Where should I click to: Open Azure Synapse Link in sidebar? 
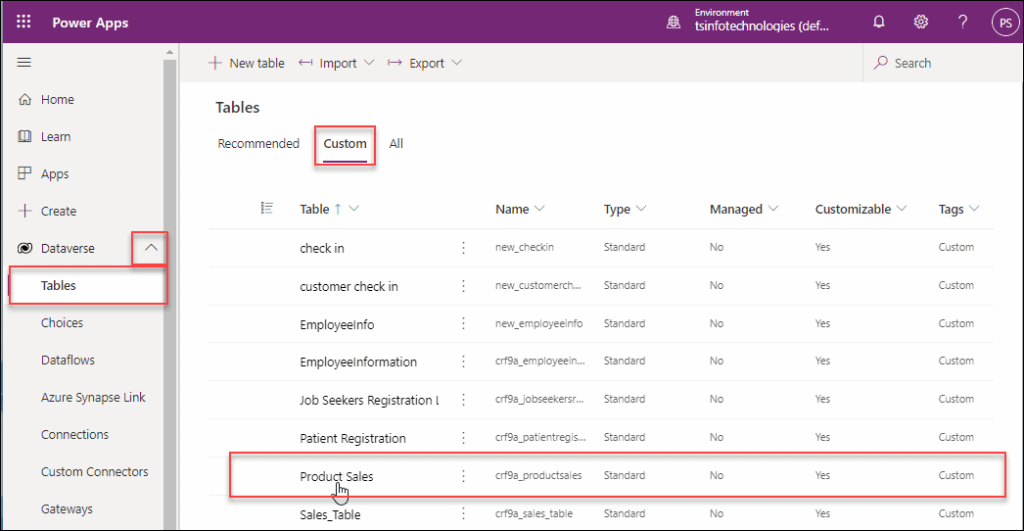[x=93, y=397]
